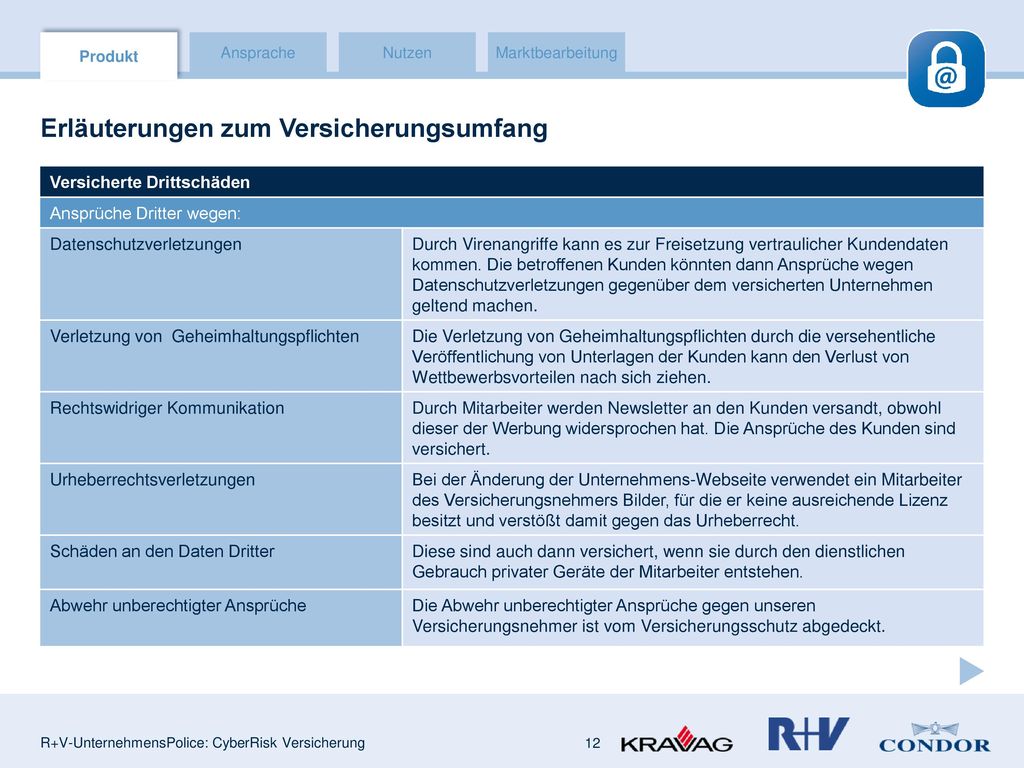Open the Nutzen tab
The image size is (1024, 768).
[x=407, y=52]
